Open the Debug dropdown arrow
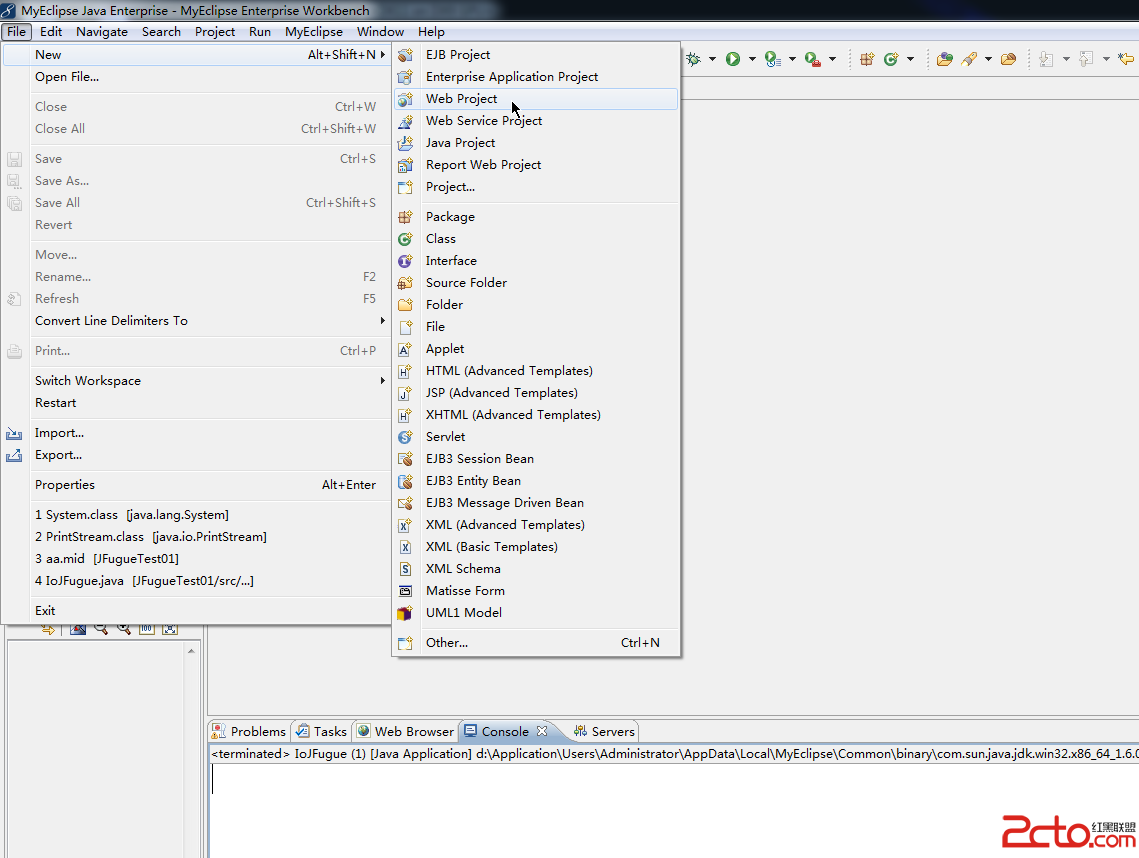Screen dimensions: 1139x858 [712, 59]
